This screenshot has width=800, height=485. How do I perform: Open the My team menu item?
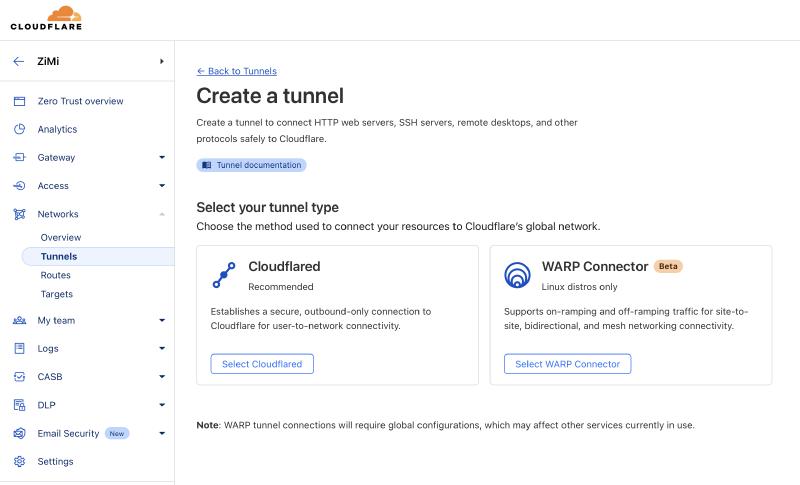click(56, 320)
